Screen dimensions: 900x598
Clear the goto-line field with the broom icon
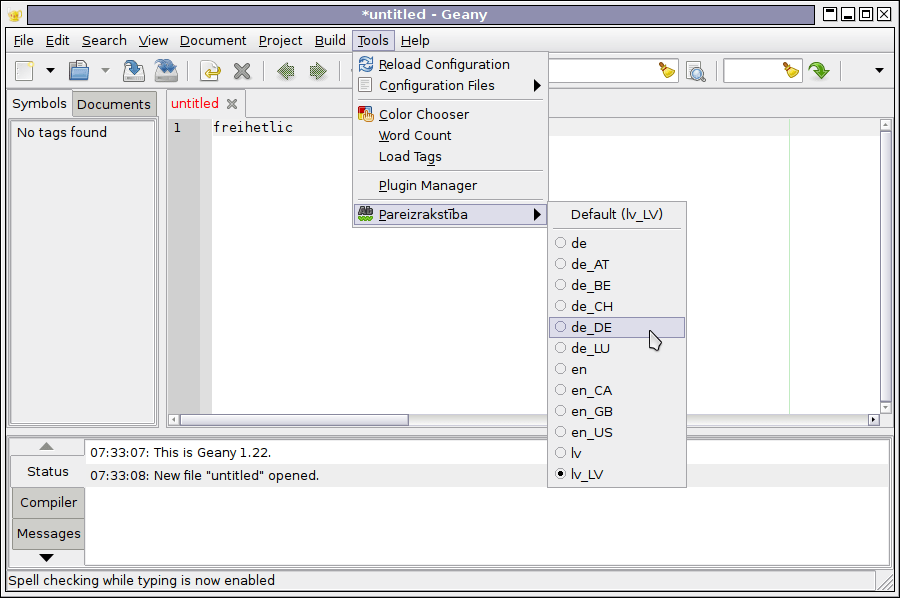click(x=790, y=71)
